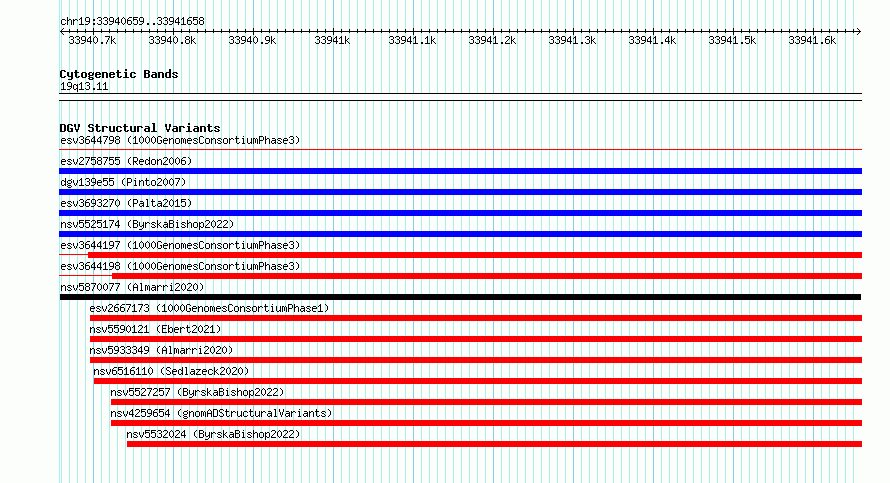Select the red bar for nsv4259654
The image size is (890, 483).
point(486,423)
